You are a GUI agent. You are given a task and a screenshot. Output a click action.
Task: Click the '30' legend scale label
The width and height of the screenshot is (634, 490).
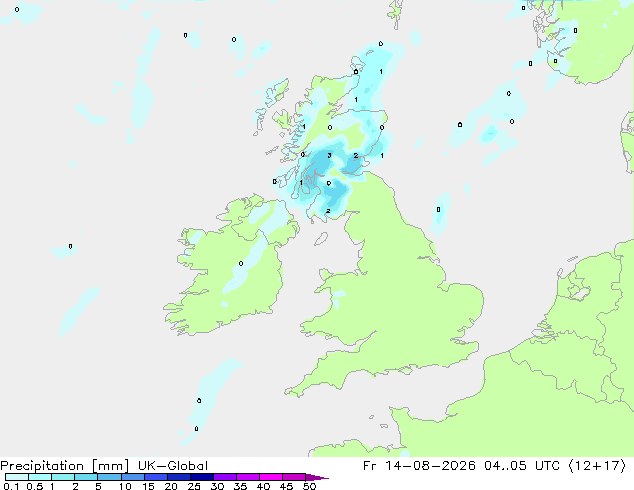pos(217,486)
